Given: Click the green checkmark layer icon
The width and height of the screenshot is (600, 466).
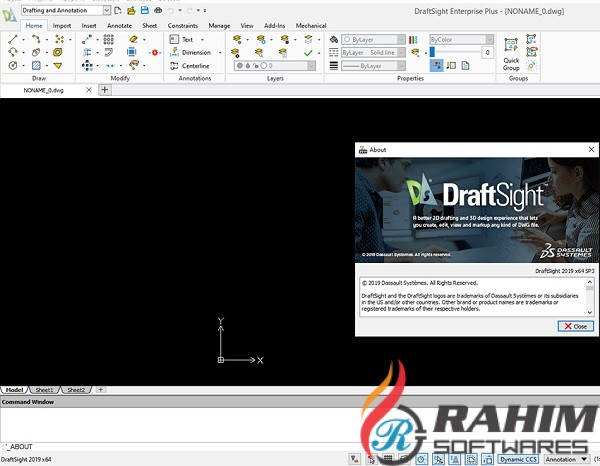Looking at the screenshot, I should coord(308,53).
